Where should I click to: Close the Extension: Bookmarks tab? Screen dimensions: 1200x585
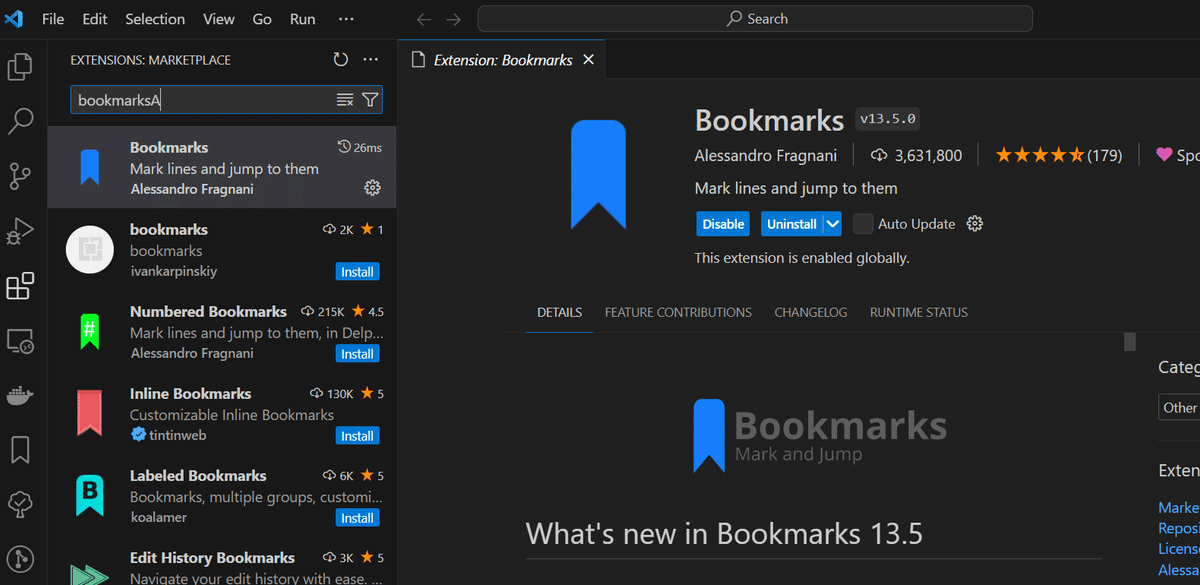(588, 60)
